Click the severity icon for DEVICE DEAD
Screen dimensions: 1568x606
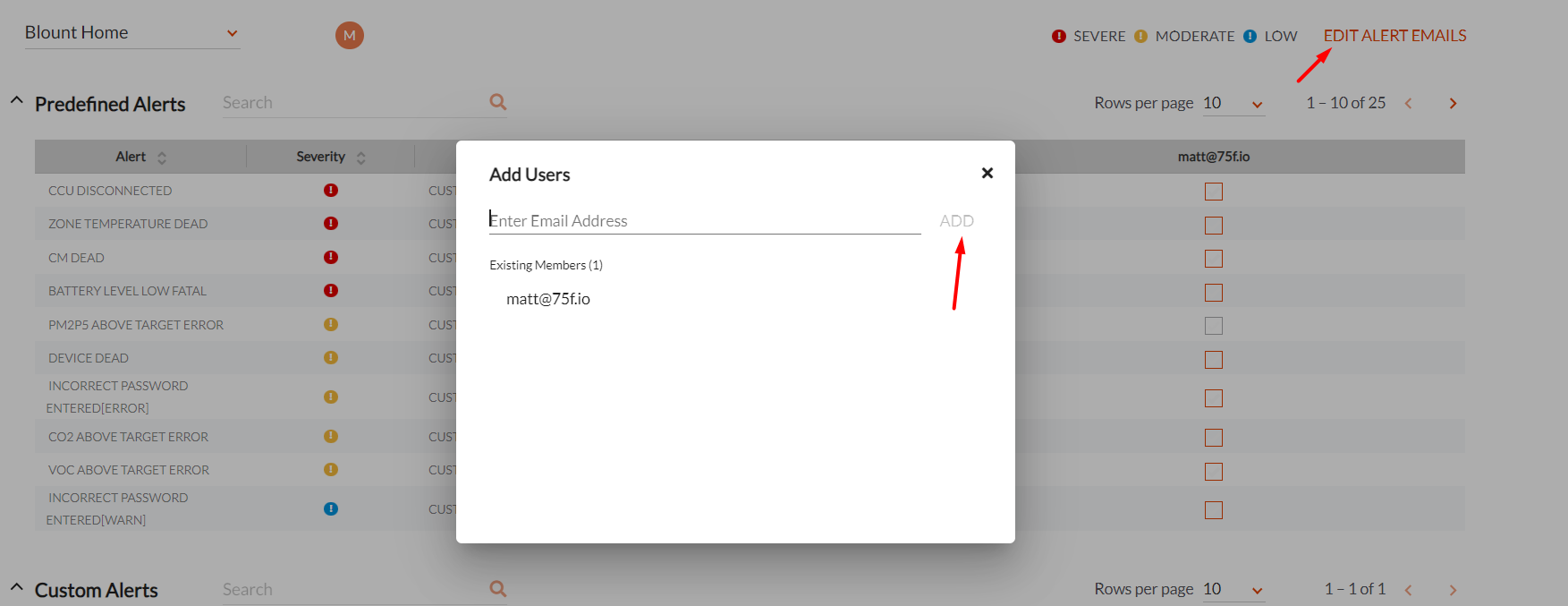(331, 357)
